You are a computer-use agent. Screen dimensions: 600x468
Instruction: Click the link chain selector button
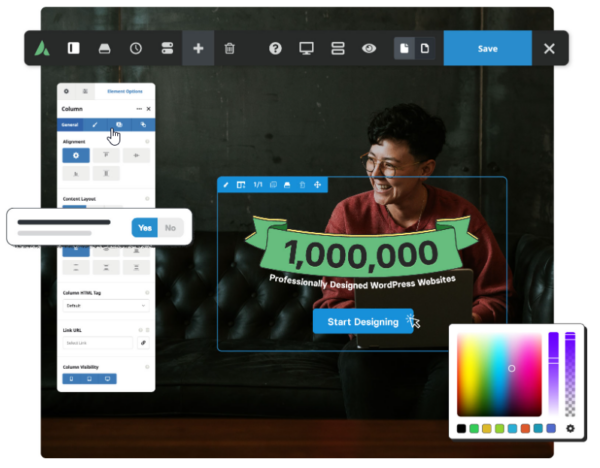[143, 343]
